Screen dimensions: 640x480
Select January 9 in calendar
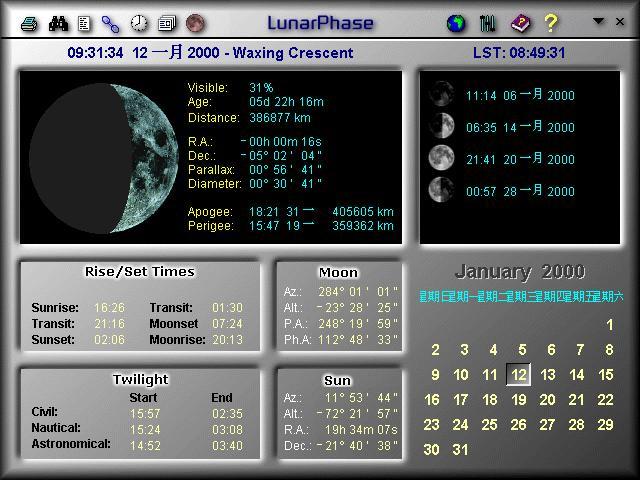[435, 375]
